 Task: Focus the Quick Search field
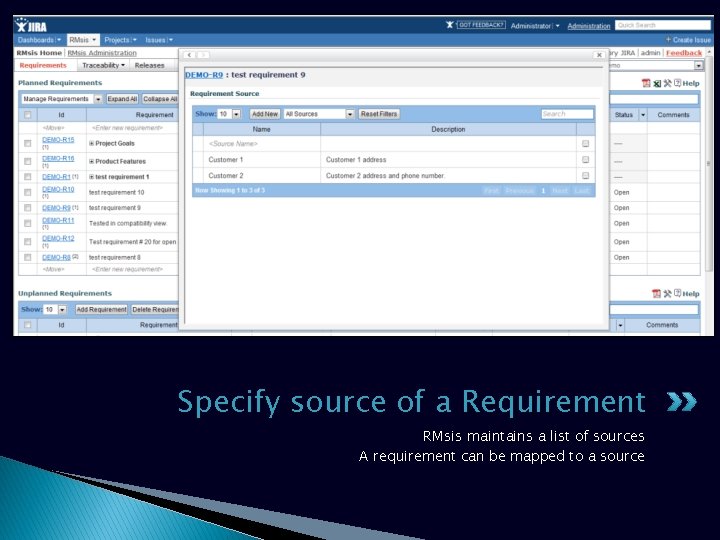pos(663,25)
